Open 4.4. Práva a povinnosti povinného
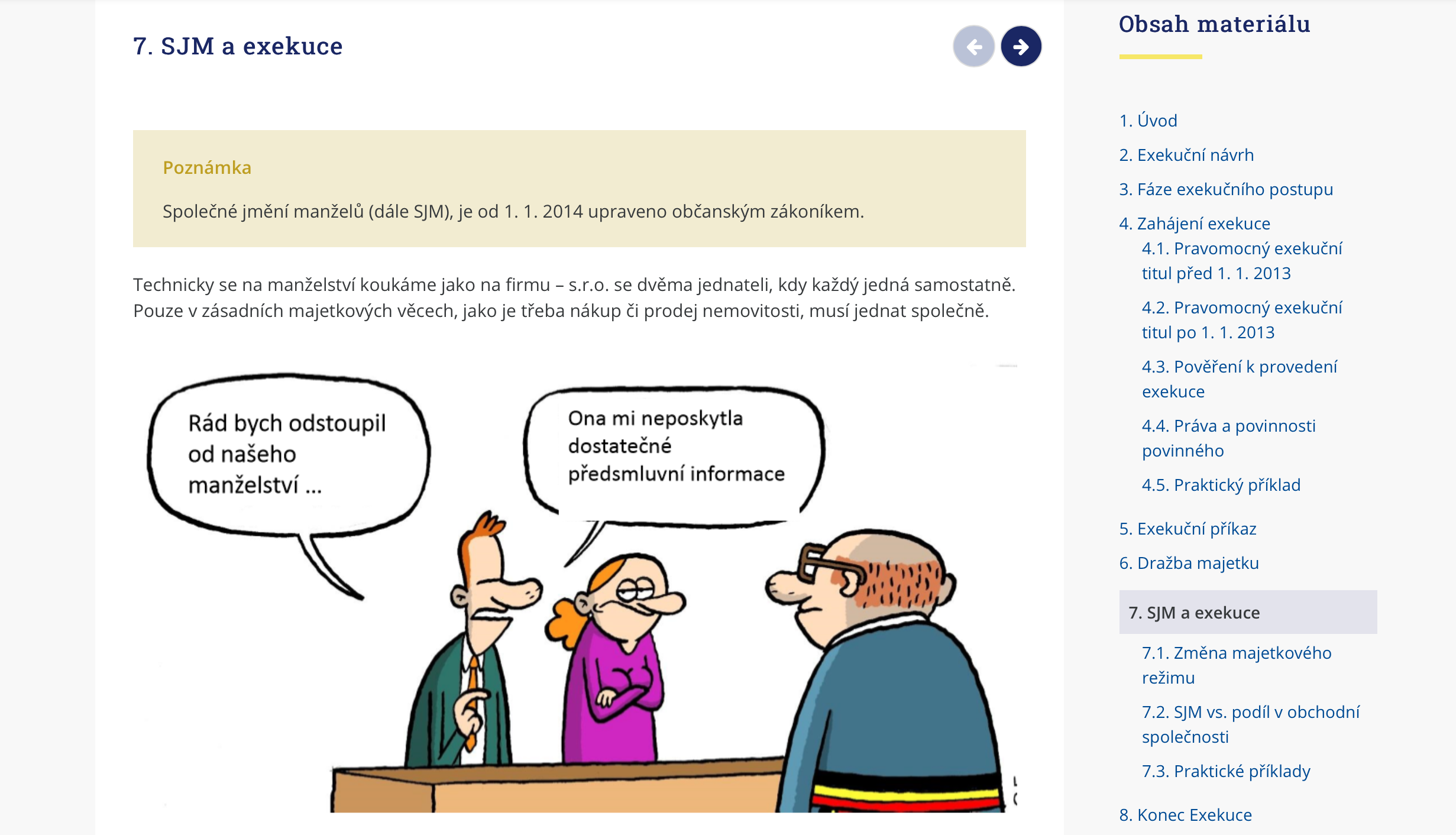 [1229, 438]
